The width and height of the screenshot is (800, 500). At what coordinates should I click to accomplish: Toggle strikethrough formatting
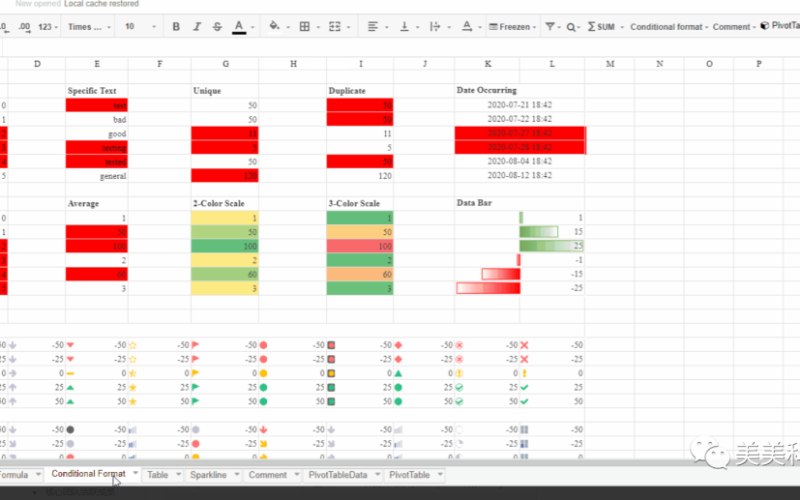tap(217, 27)
